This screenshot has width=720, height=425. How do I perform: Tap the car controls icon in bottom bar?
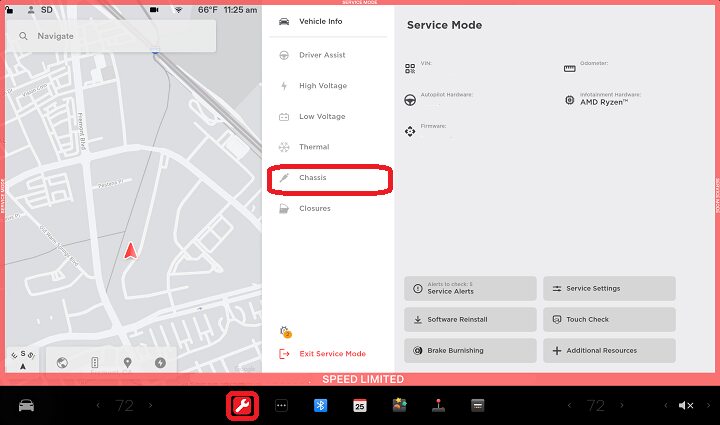click(x=27, y=405)
